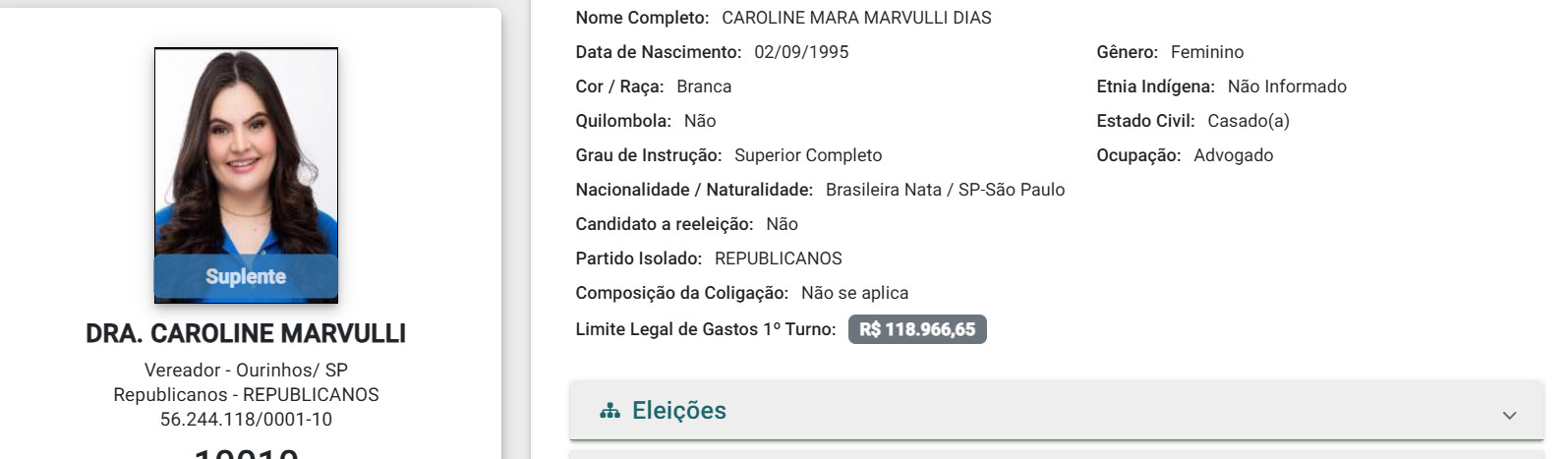Click the Ocupação value Advogado
Image resolution: width=1568 pixels, height=459 pixels.
tap(1233, 155)
